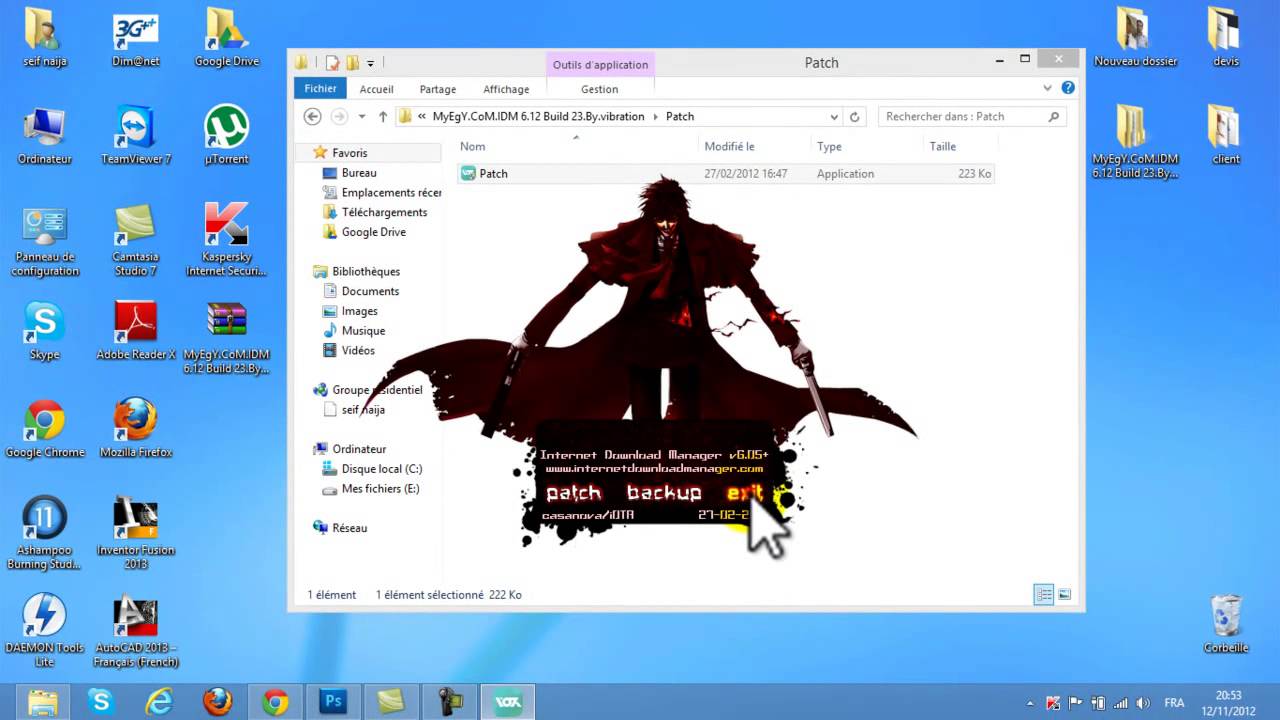
Task: Click the 'exit' button in the patcher
Action: (x=746, y=492)
